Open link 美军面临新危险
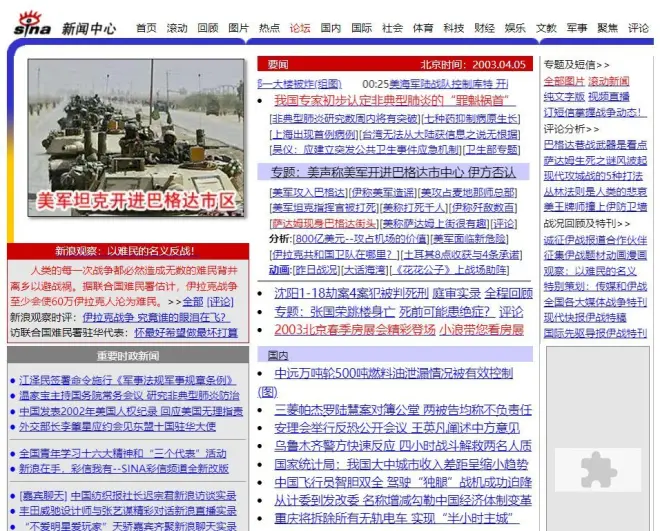This screenshot has width=660, height=531. tap(469, 239)
